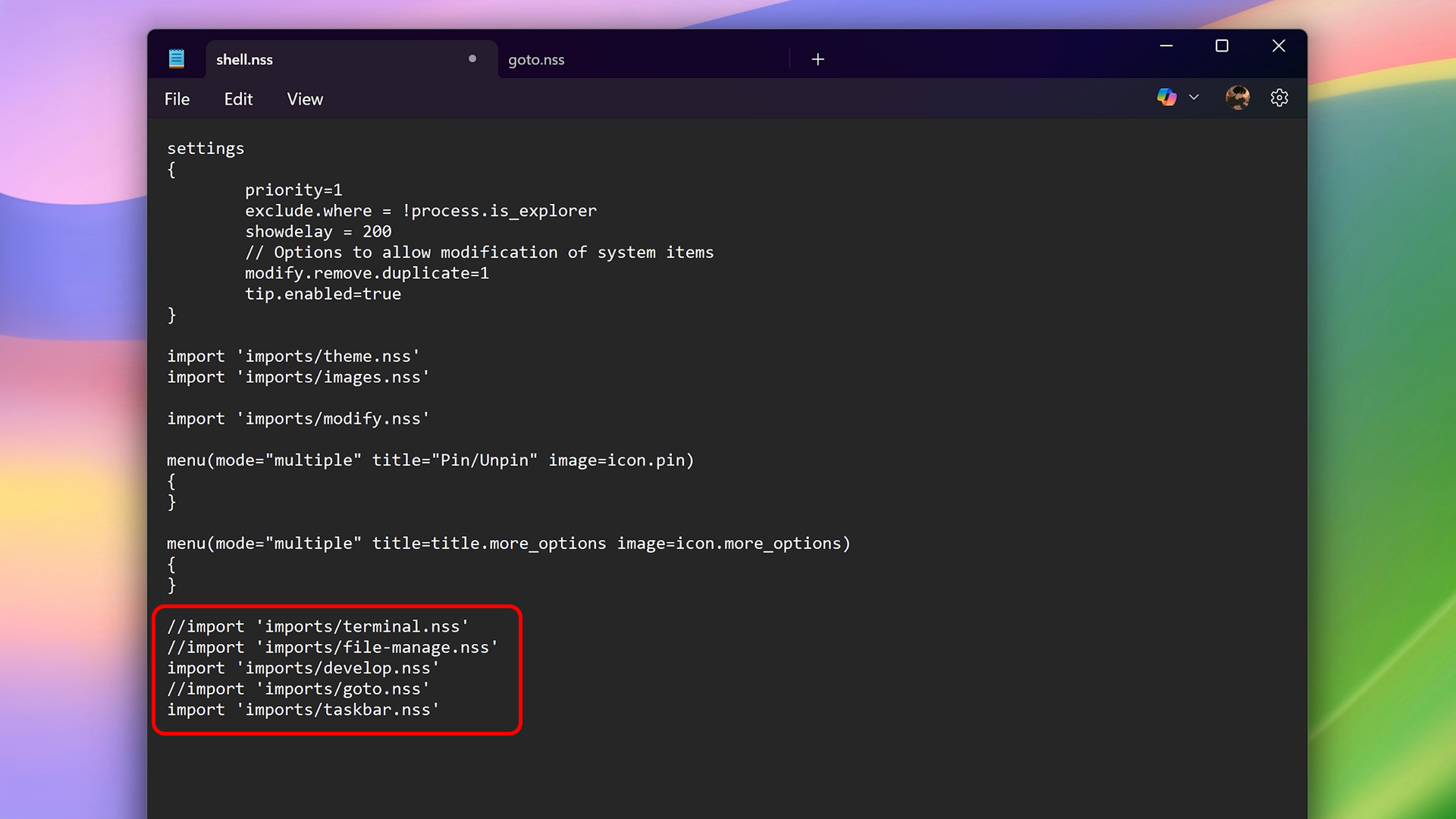
Task: Switch to the goto.nss tab
Action: [536, 60]
